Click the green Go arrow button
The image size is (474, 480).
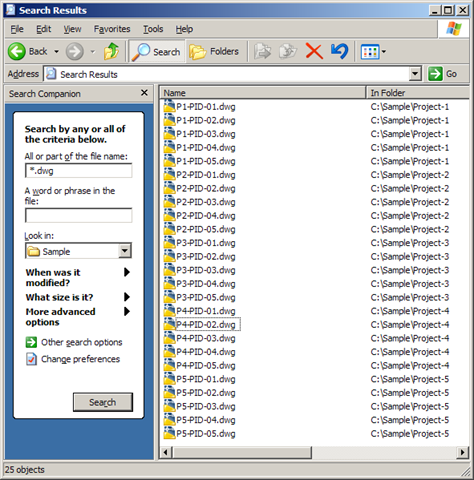(x=435, y=74)
